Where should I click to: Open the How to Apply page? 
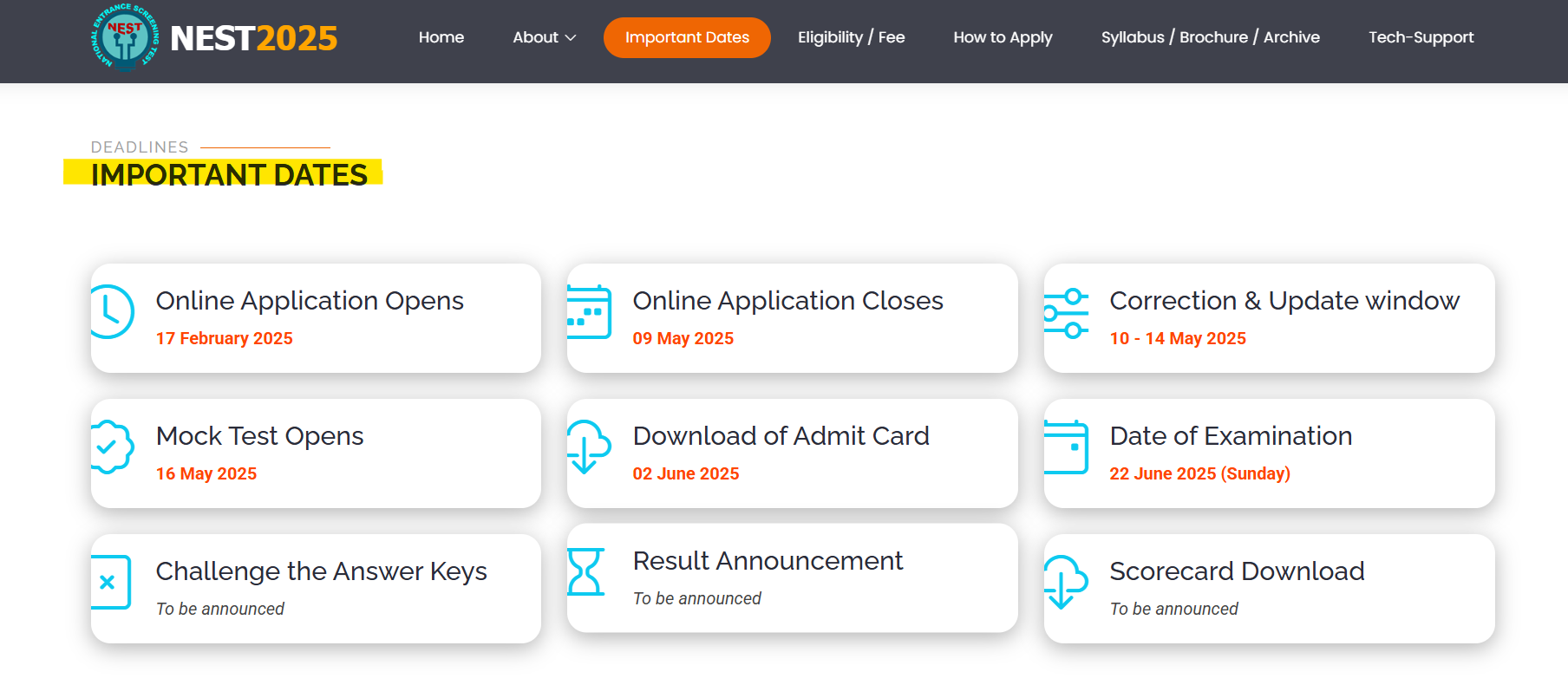coord(1003,37)
